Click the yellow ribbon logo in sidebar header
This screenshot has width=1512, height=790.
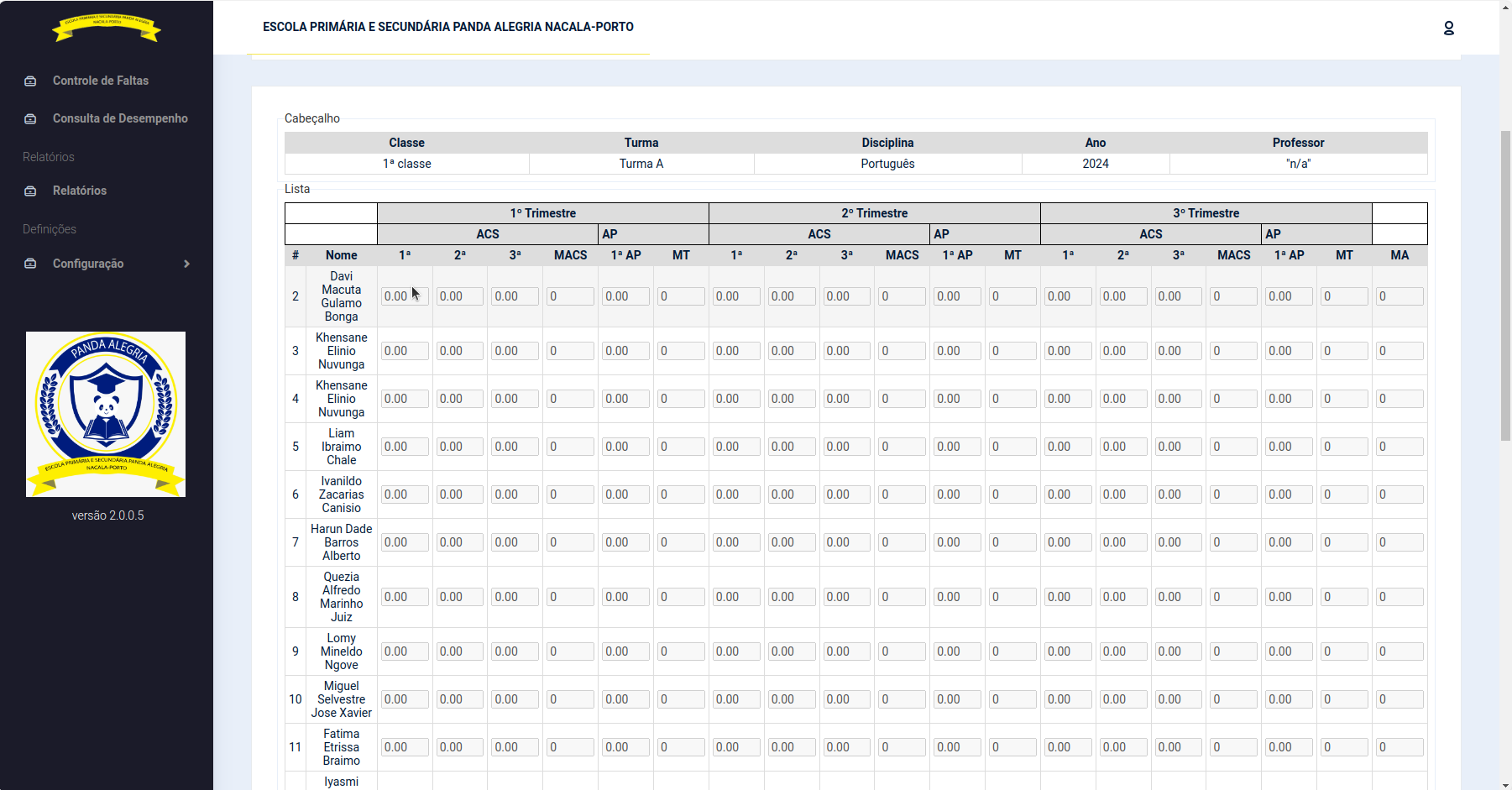point(107,28)
